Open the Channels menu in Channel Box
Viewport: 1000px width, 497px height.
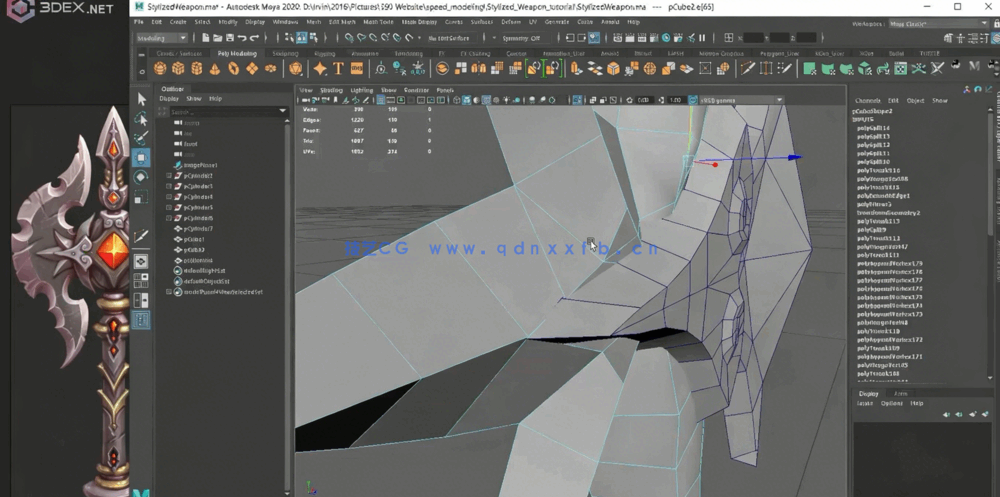[867, 100]
